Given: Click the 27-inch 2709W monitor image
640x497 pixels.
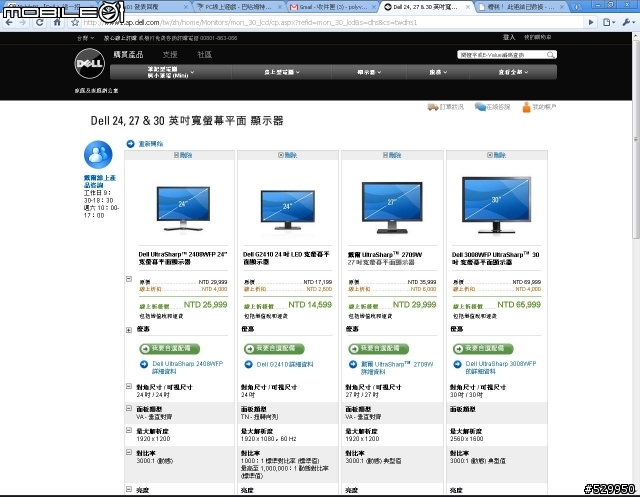Looking at the screenshot, I should pos(392,207).
